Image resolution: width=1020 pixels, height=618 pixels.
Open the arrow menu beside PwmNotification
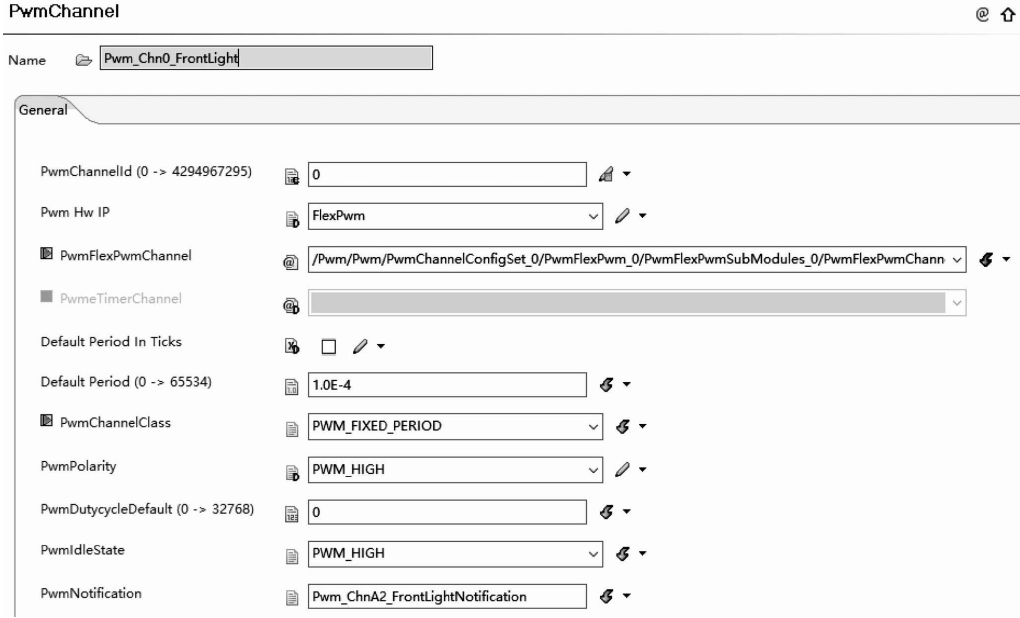[626, 595]
